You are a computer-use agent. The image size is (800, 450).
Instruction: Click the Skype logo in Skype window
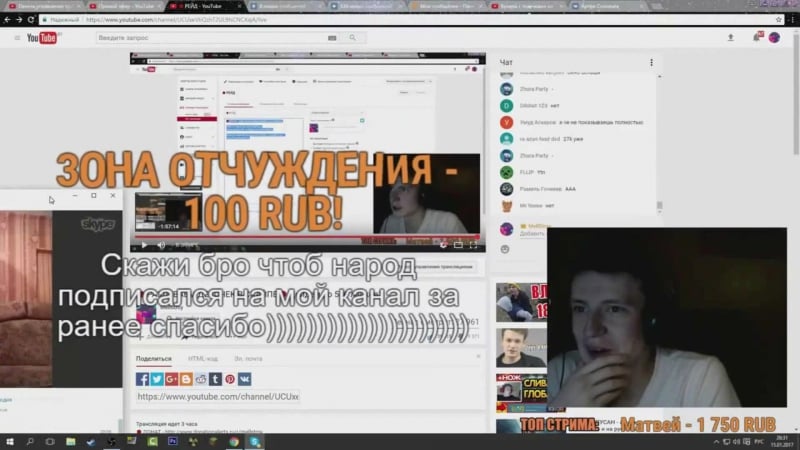97,224
